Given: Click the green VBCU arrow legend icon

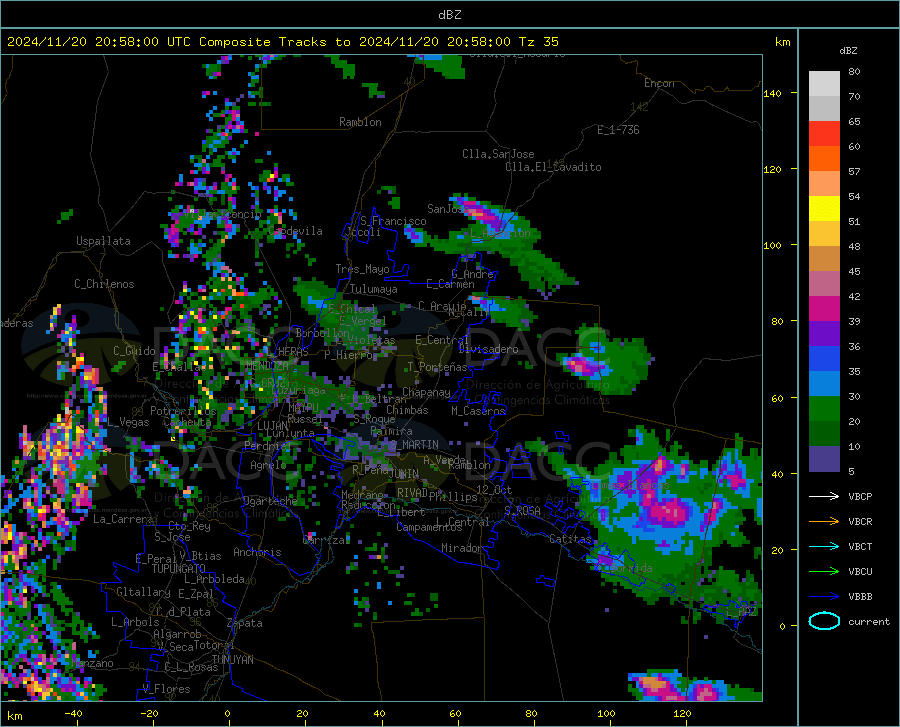Looking at the screenshot, I should [824, 572].
